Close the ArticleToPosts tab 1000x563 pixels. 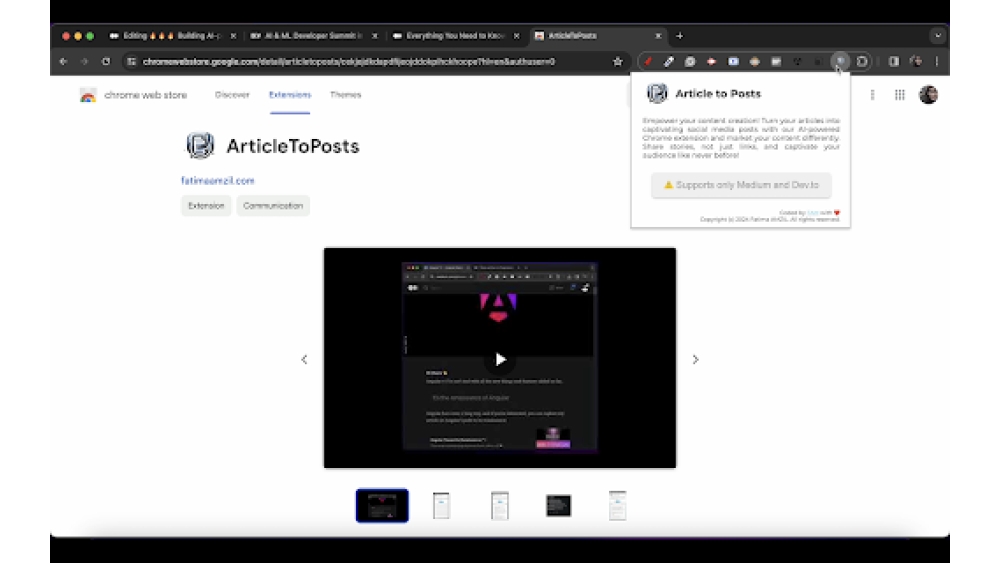(658, 36)
